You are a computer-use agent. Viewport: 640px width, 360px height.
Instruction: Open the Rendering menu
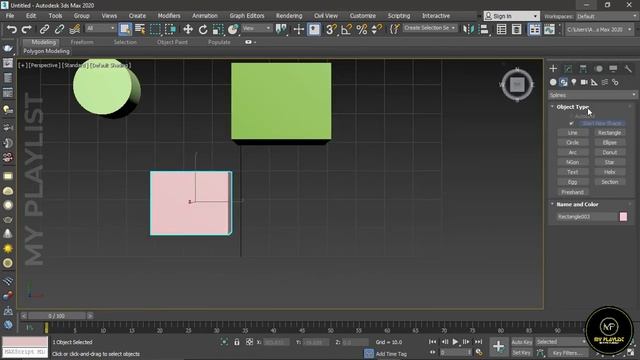click(289, 16)
